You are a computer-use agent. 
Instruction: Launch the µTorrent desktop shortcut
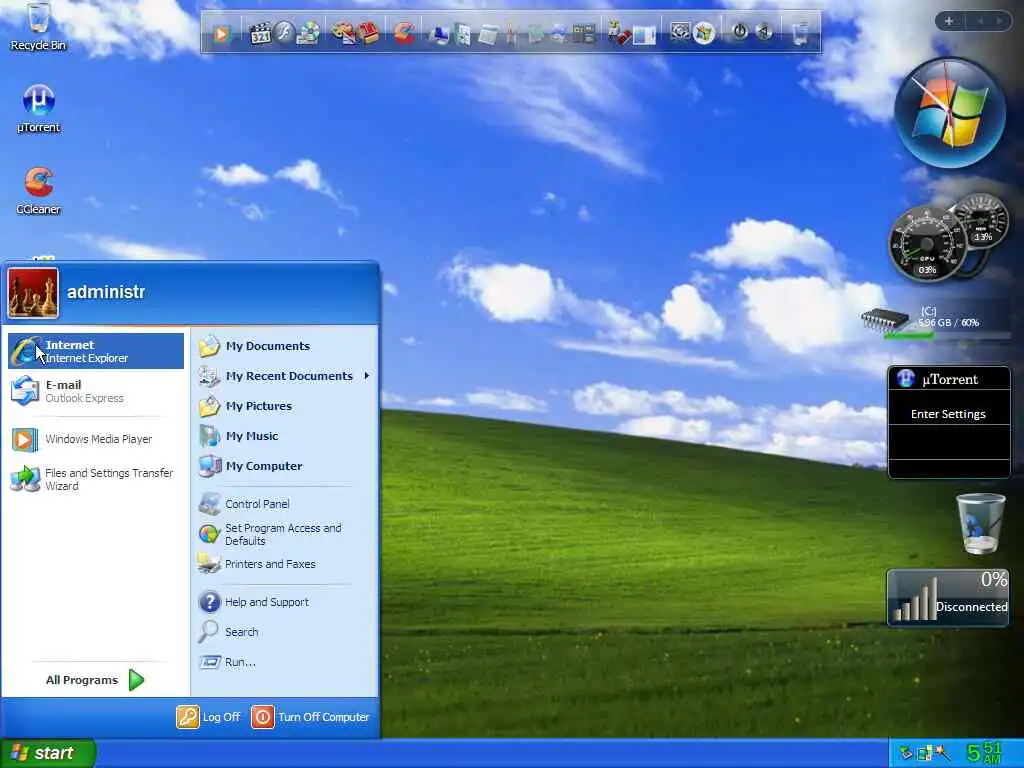(39, 108)
